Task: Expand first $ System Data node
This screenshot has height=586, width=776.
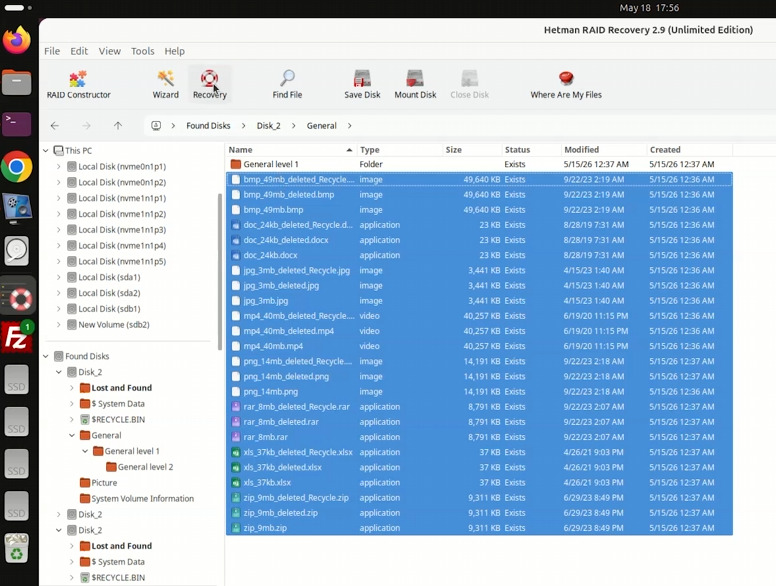Action: pyautogui.click(x=72, y=404)
